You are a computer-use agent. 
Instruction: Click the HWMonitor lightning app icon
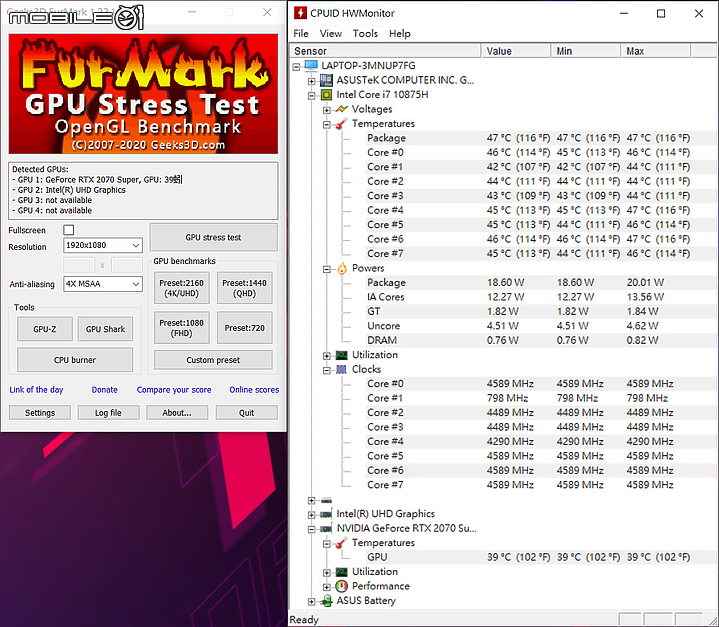[300, 13]
